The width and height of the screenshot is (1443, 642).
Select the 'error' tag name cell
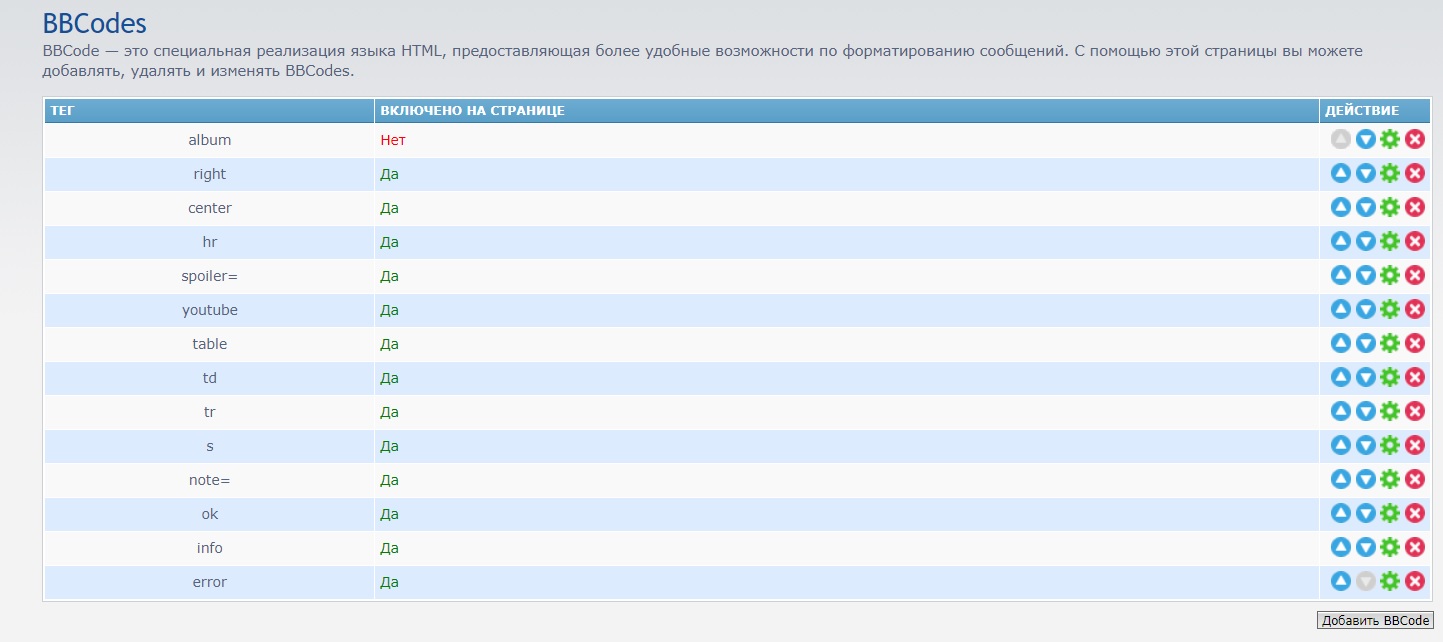click(210, 582)
